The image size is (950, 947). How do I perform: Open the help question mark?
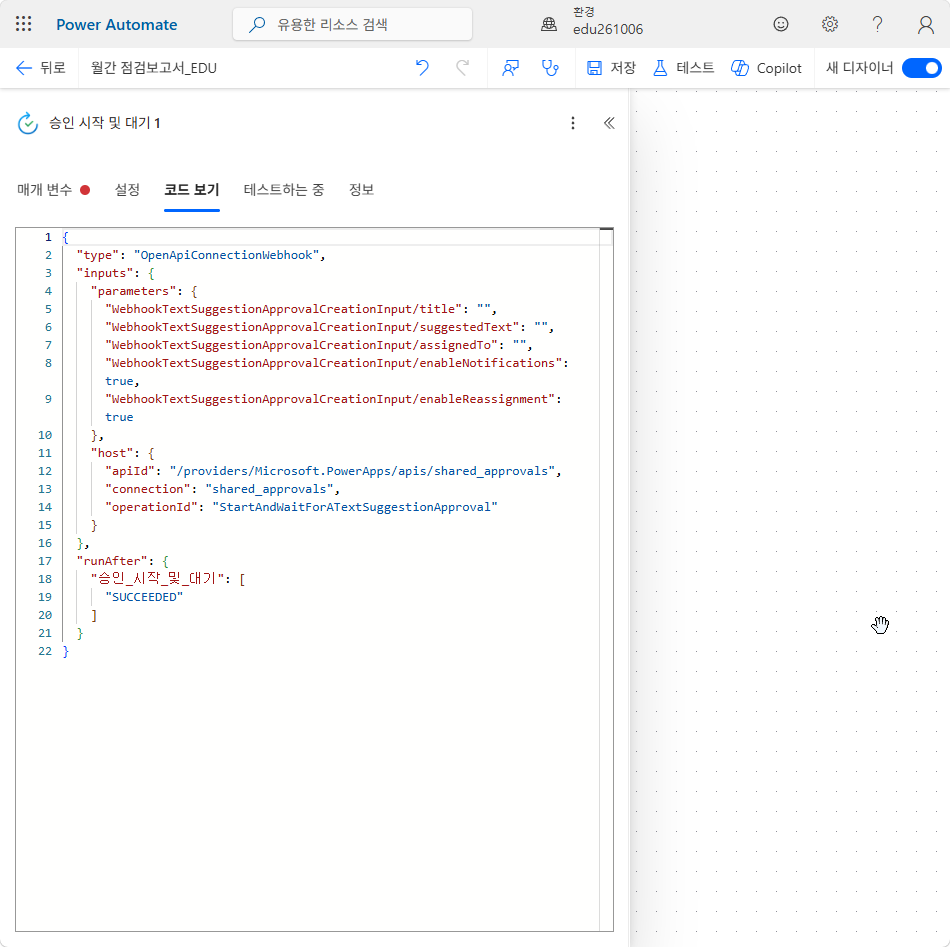[877, 24]
